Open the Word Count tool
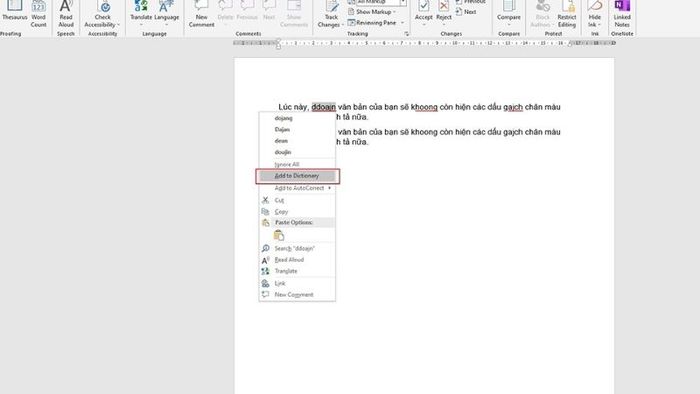The height and width of the screenshot is (394, 700). click(x=38, y=14)
